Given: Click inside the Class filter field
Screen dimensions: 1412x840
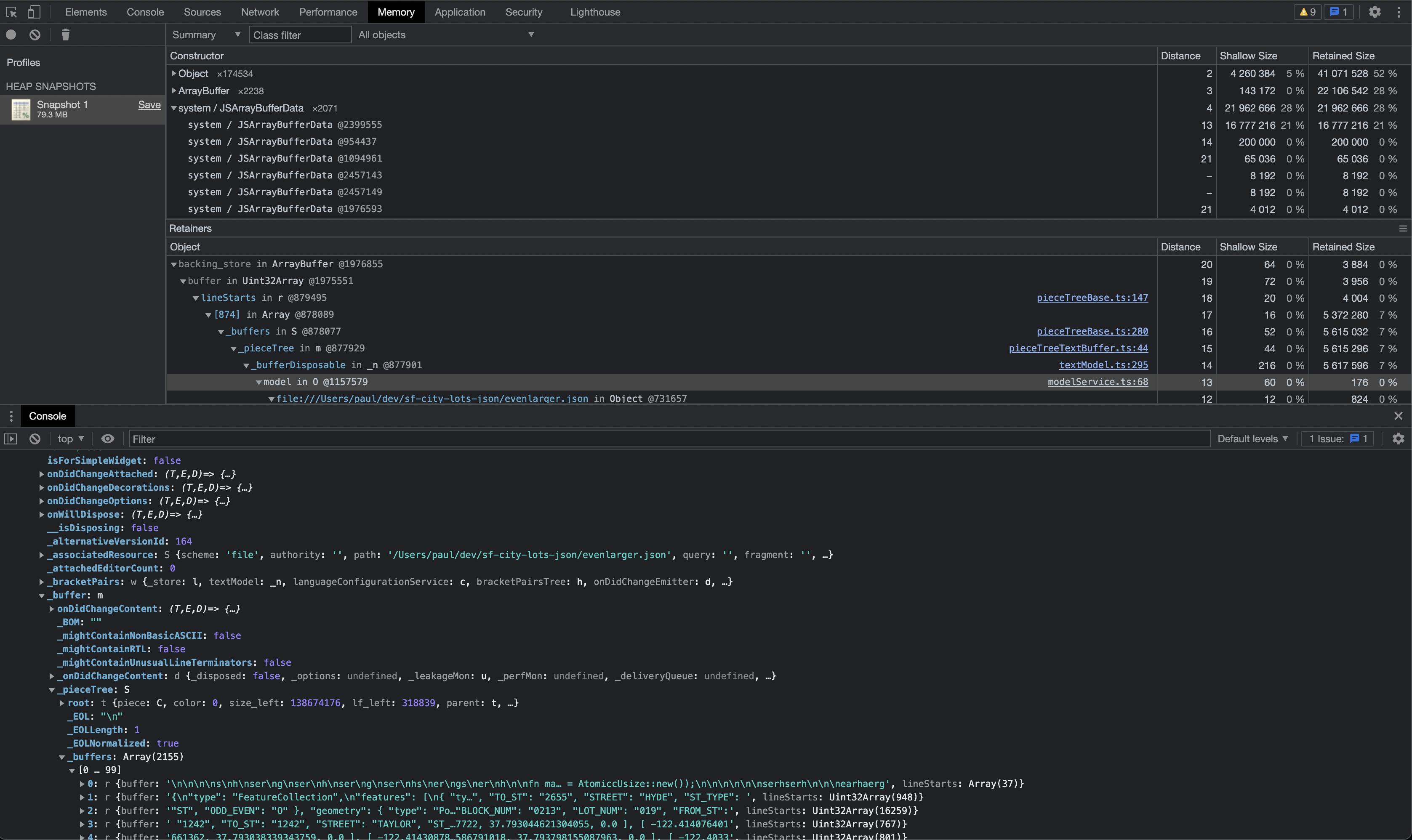Looking at the screenshot, I should click(300, 35).
